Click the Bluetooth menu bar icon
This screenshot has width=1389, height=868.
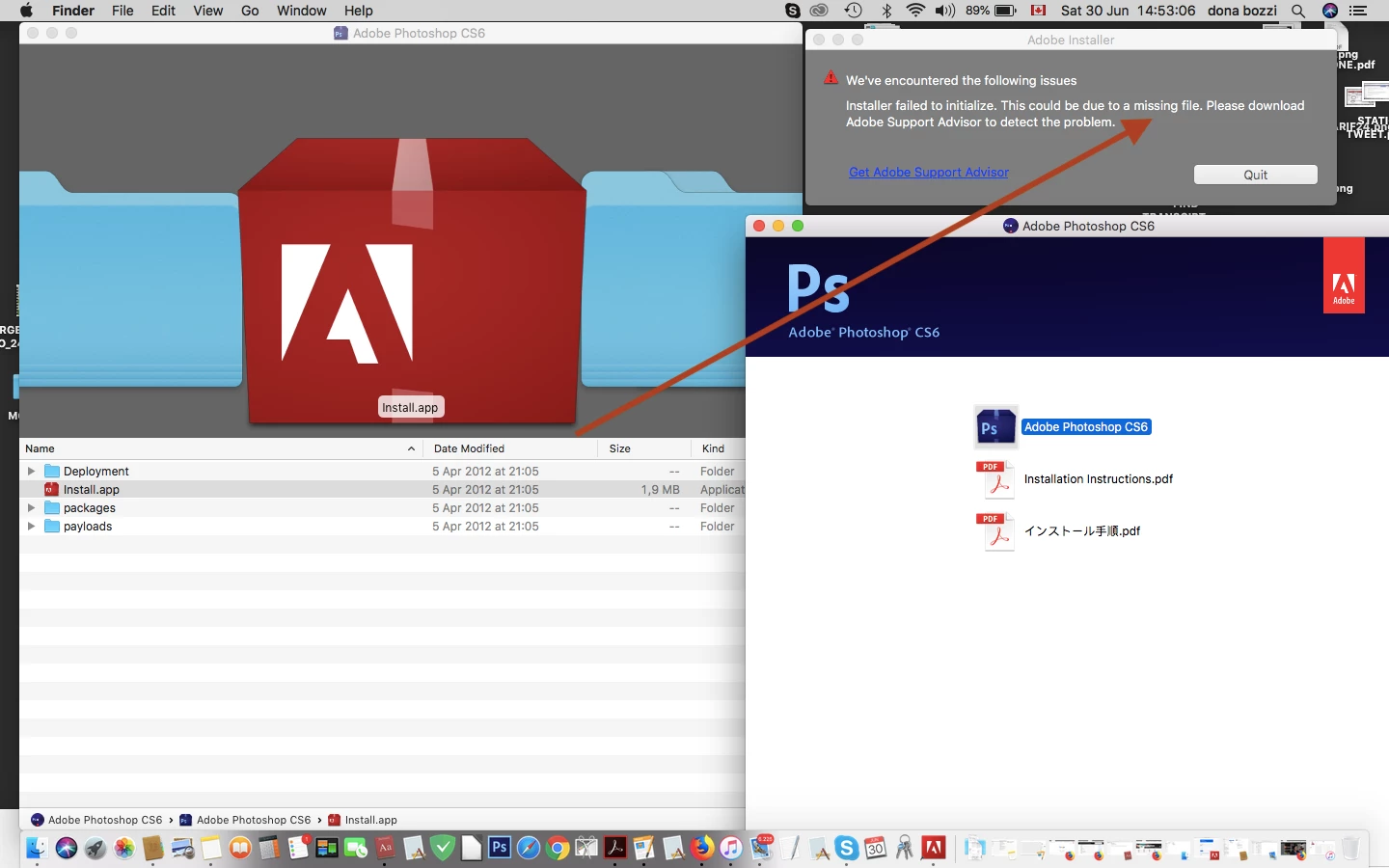pyautogui.click(x=887, y=11)
